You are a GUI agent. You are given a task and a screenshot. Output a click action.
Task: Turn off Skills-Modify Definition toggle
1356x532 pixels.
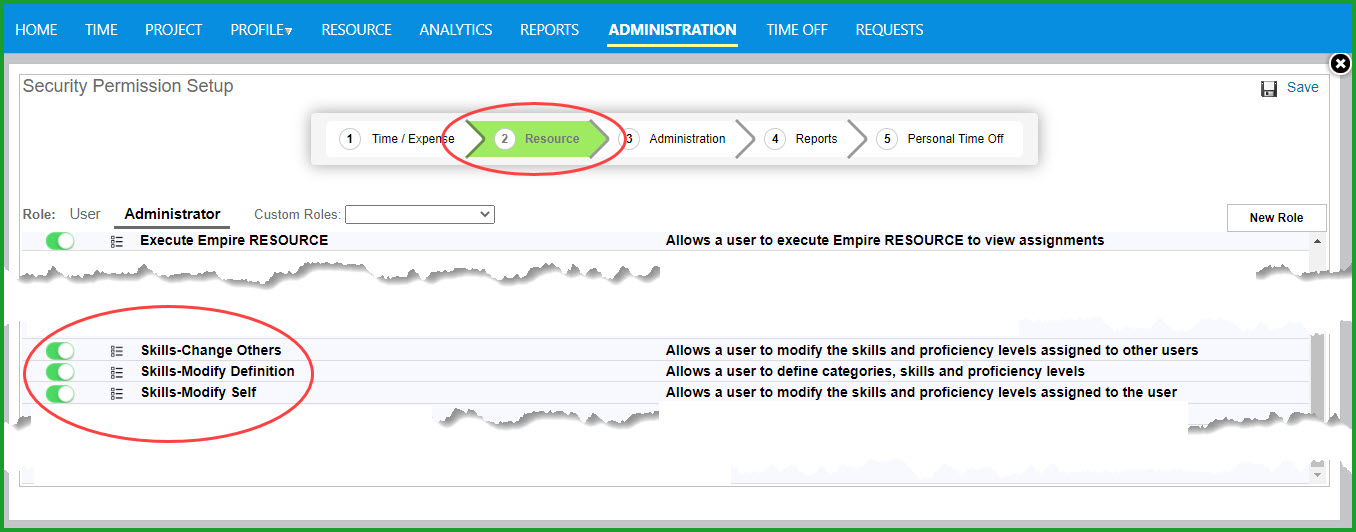60,372
